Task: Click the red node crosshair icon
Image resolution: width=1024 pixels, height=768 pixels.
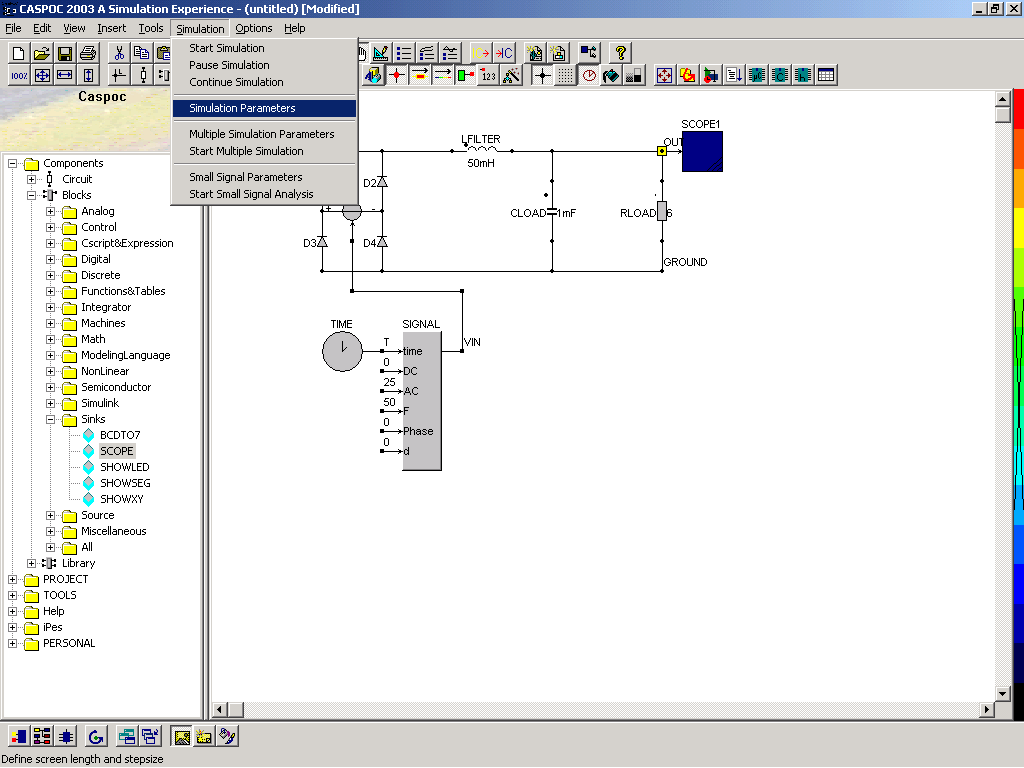Action: (396, 76)
